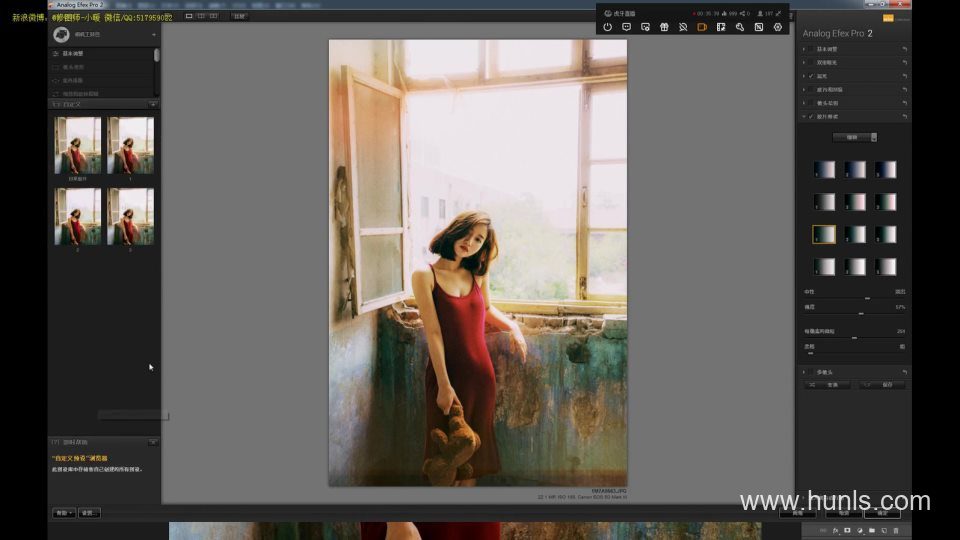Viewport: 960px width, 540px height.
Task: Click the Grain per pixel slider
Action: [x=855, y=337]
